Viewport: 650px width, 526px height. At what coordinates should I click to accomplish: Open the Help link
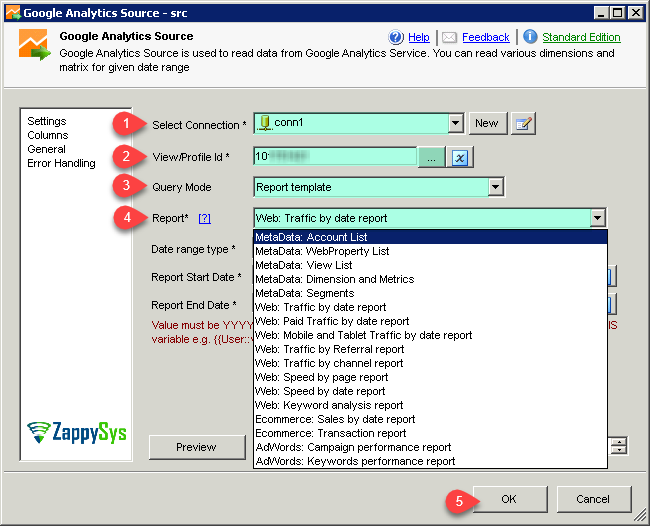pos(419,37)
